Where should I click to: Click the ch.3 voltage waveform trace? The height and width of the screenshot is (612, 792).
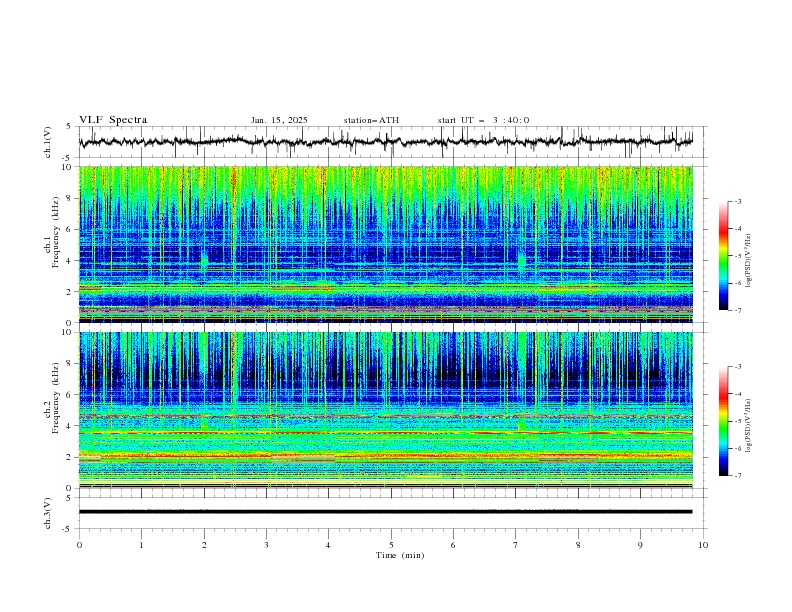coord(385,512)
